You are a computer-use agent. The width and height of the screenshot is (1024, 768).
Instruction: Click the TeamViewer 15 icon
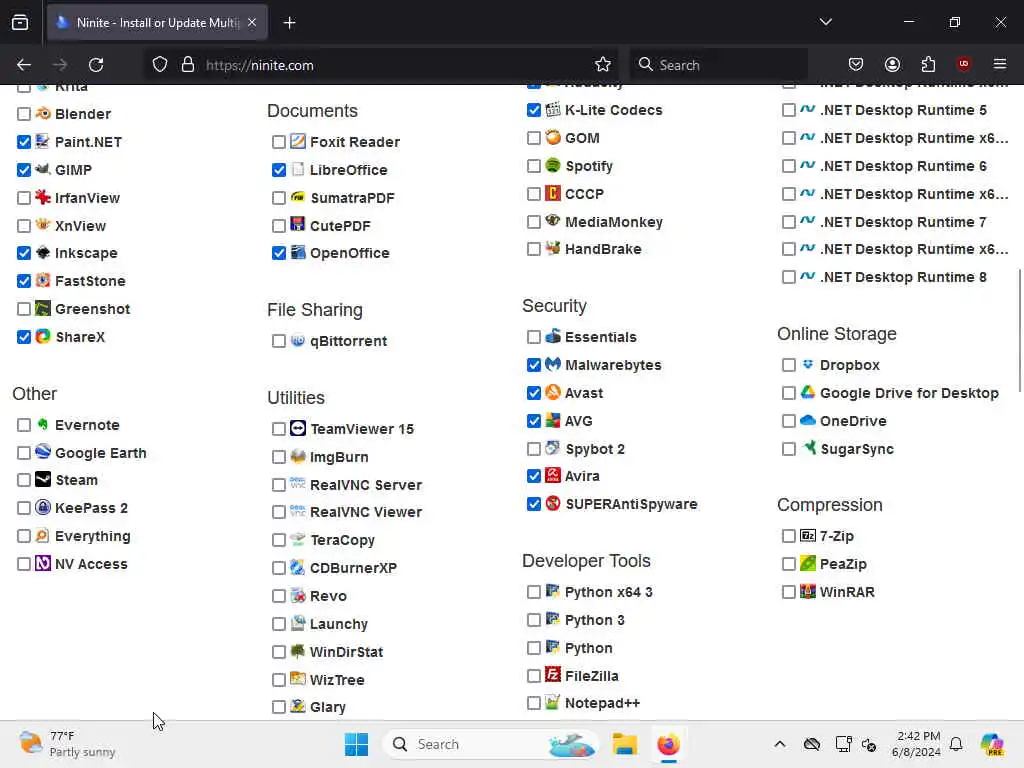298,428
